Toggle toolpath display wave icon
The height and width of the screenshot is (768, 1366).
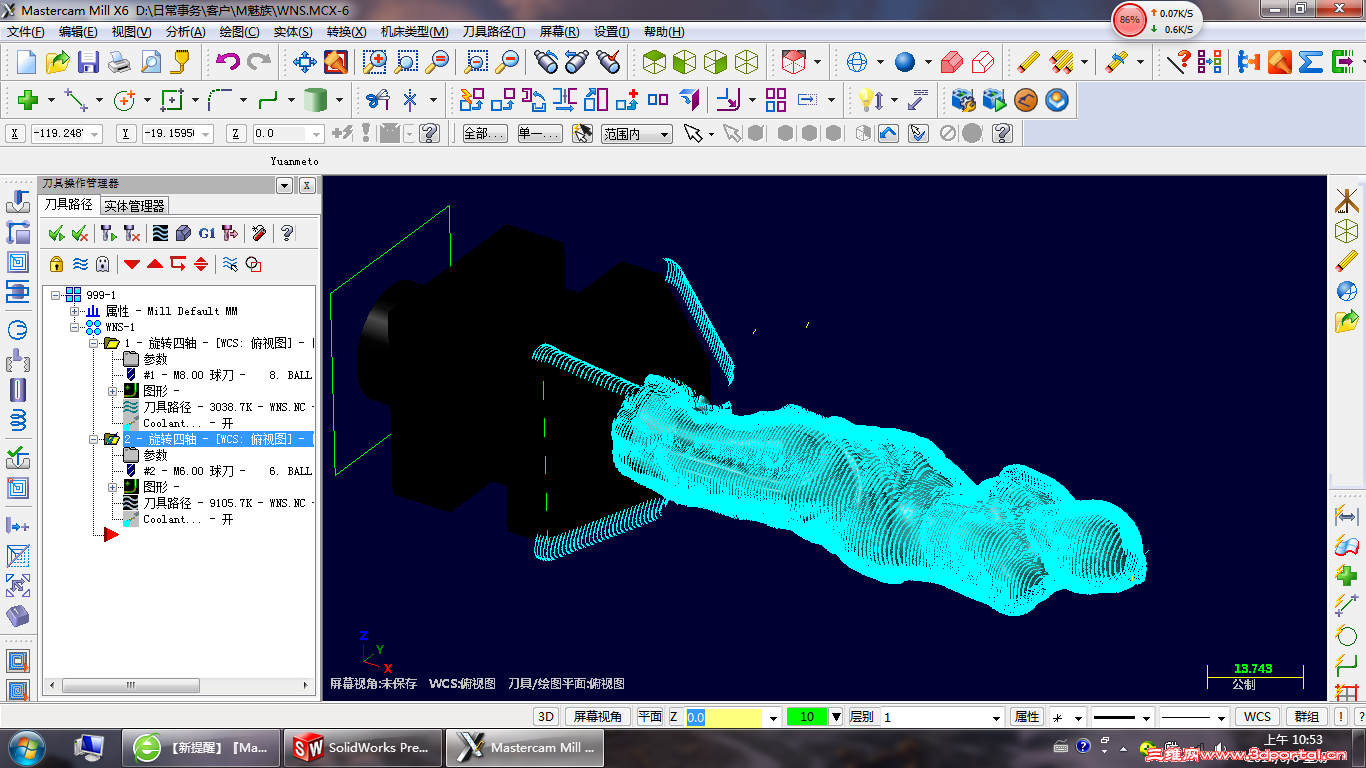pos(80,264)
